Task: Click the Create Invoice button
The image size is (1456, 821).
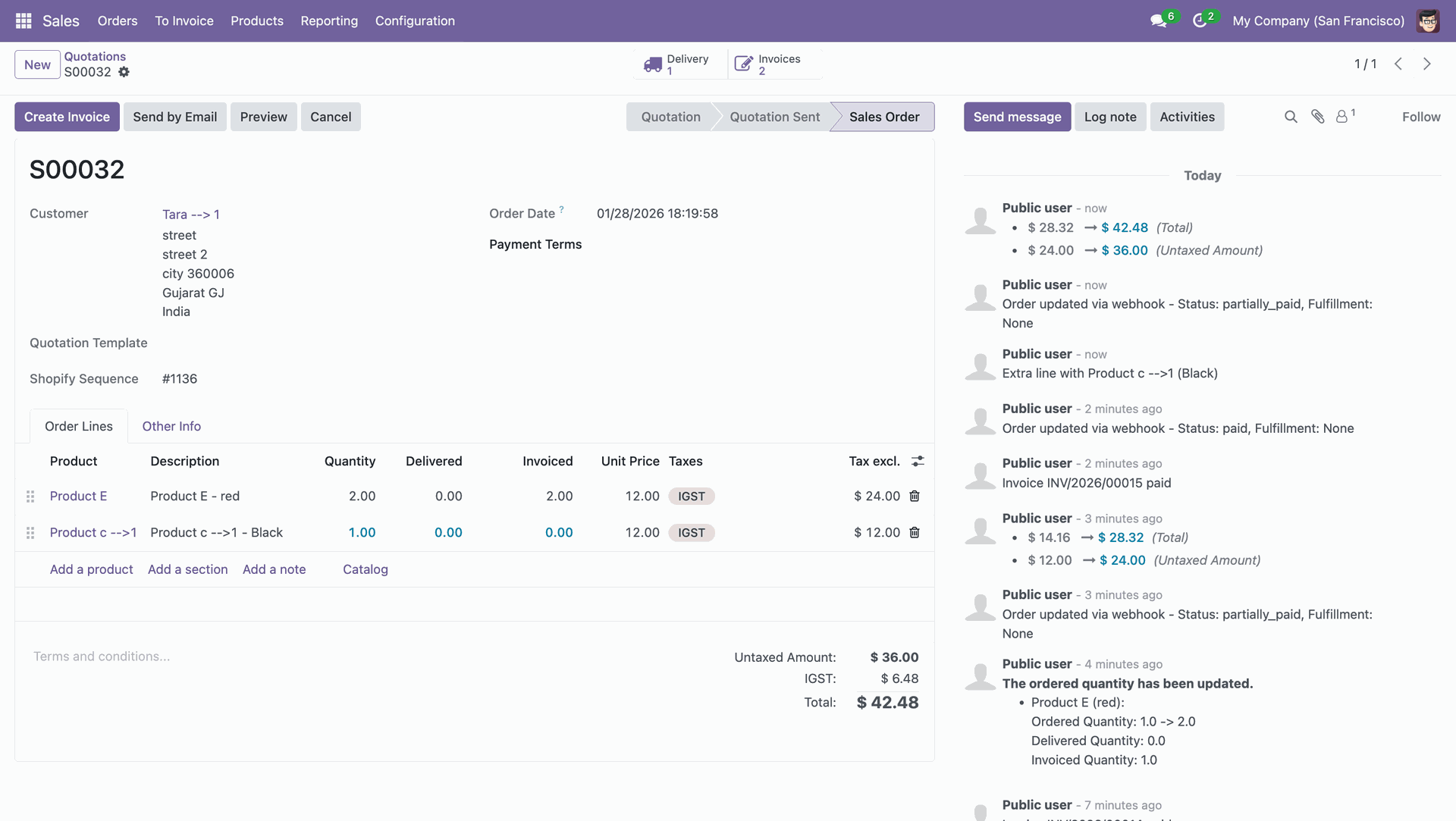Action: pyautogui.click(x=67, y=117)
